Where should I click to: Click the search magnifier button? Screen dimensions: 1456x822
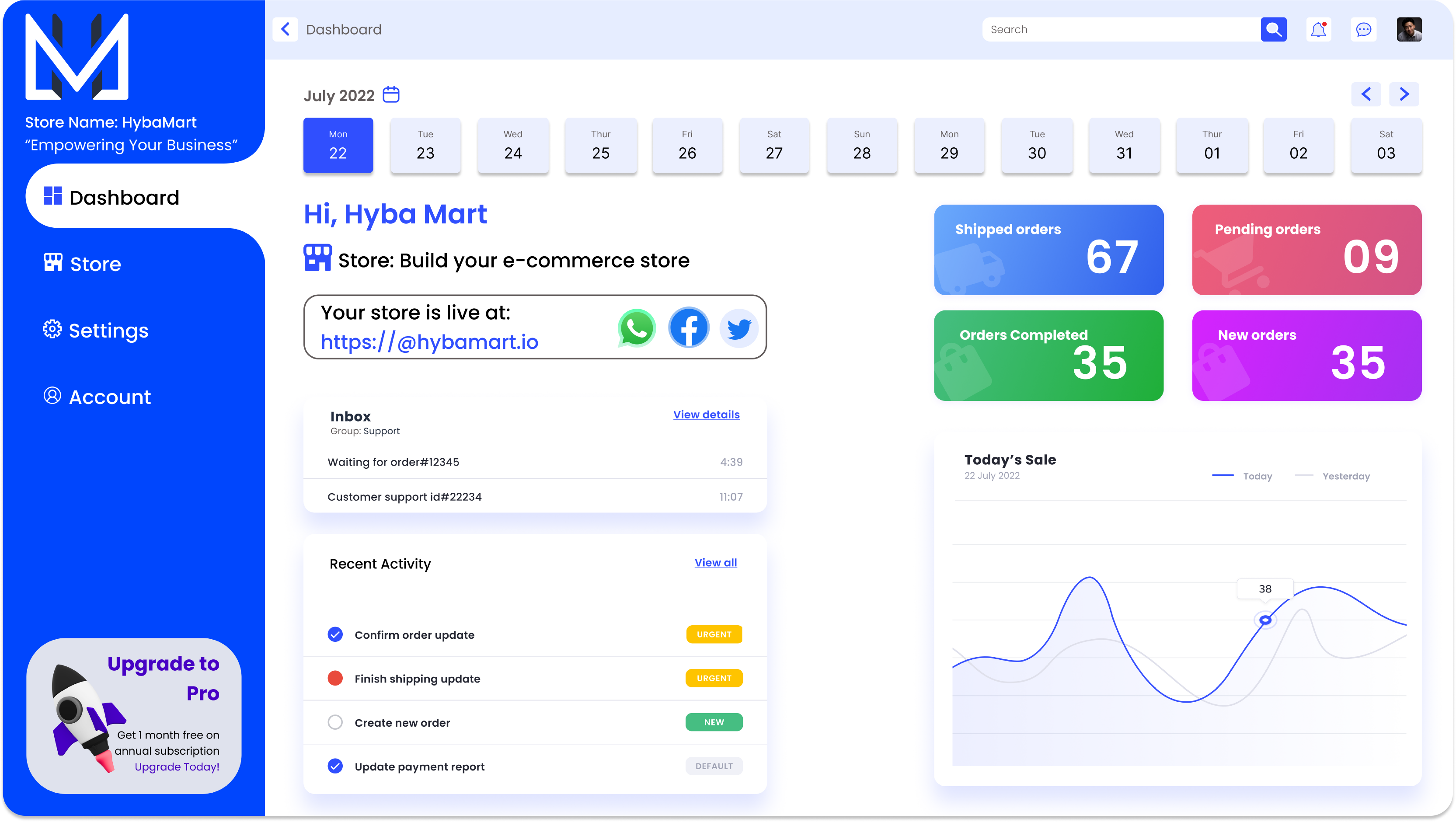tap(1273, 29)
